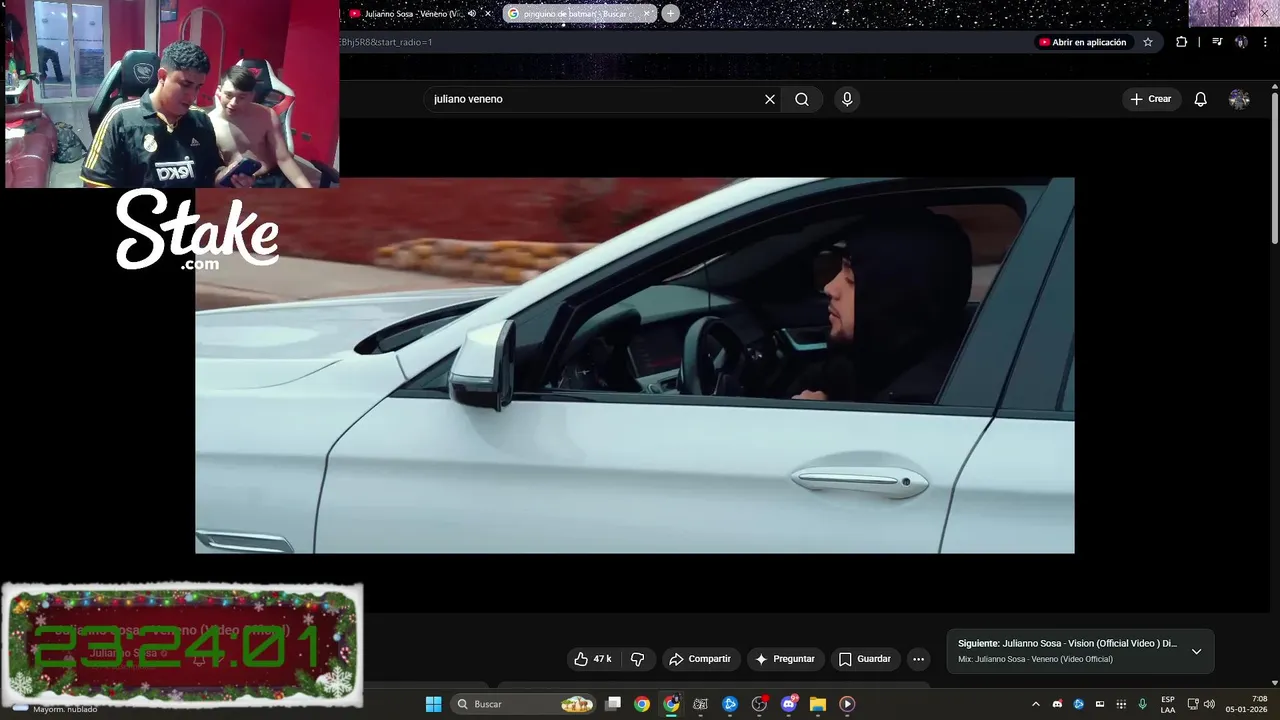Open YouTube notifications bell
Image resolution: width=1280 pixels, height=720 pixels.
coord(1201,99)
